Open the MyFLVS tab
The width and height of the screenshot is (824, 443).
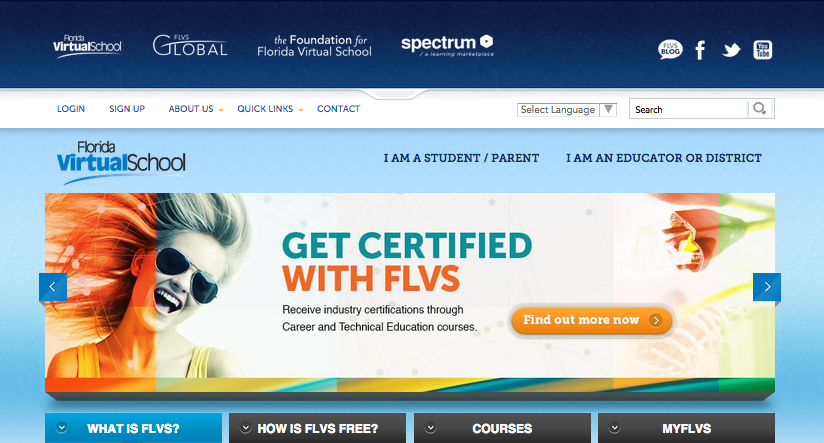pyautogui.click(x=686, y=428)
